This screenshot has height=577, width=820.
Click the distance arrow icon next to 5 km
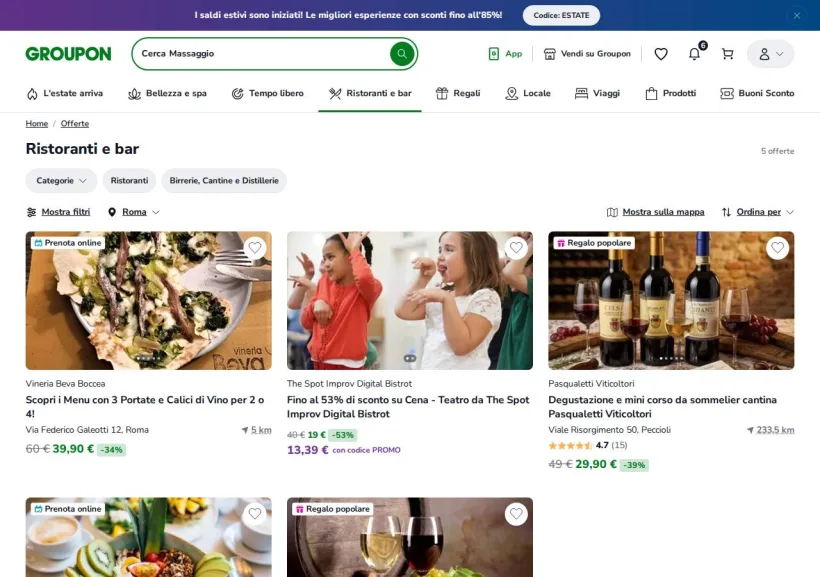coord(244,430)
